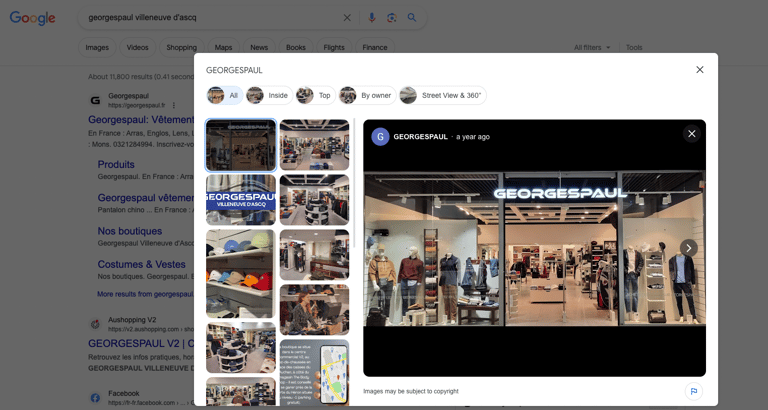Click inside the Google search field
The height and width of the screenshot is (410, 768).
pyautogui.click(x=213, y=18)
